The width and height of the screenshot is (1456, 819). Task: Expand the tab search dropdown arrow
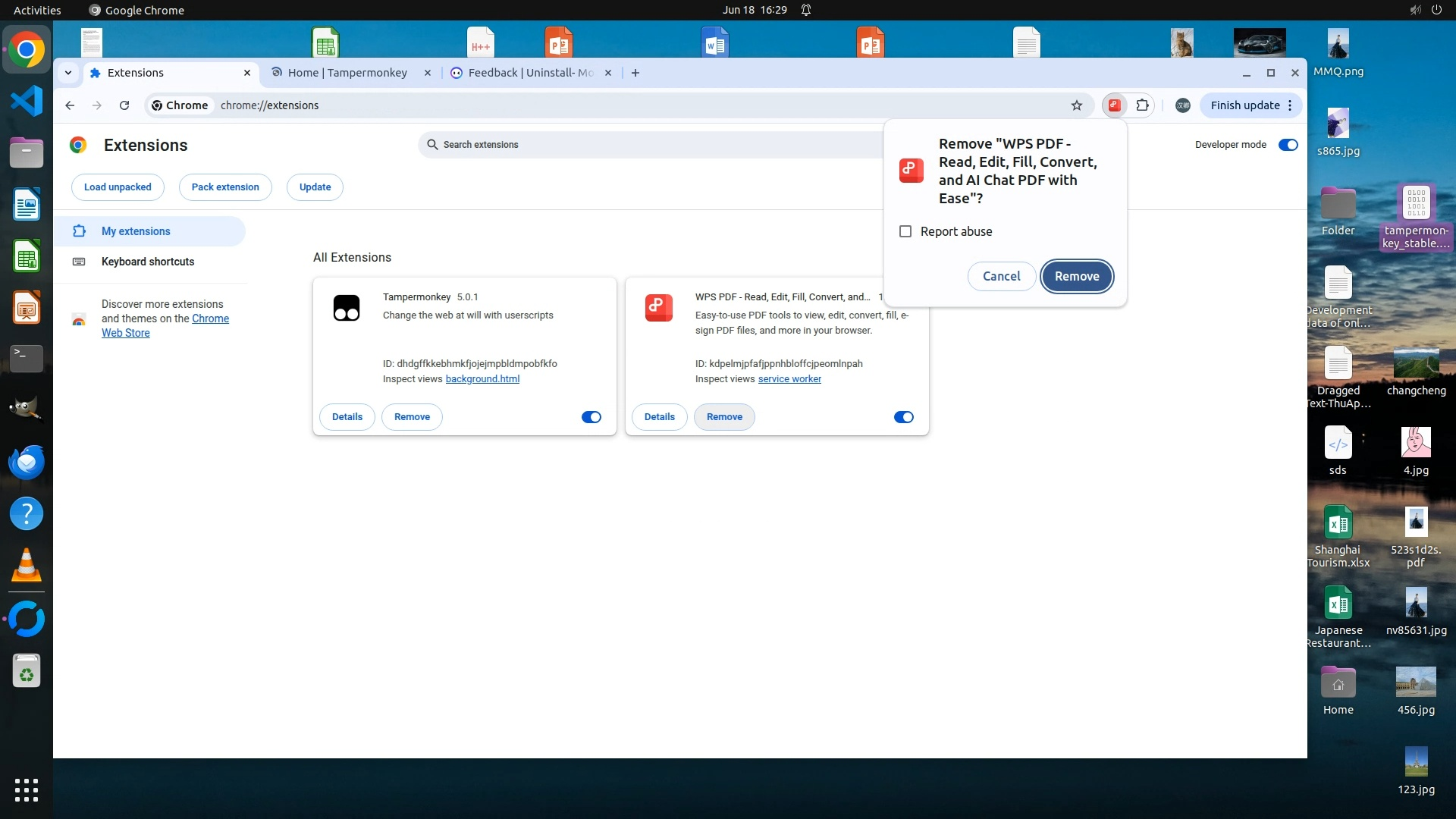pyautogui.click(x=68, y=73)
